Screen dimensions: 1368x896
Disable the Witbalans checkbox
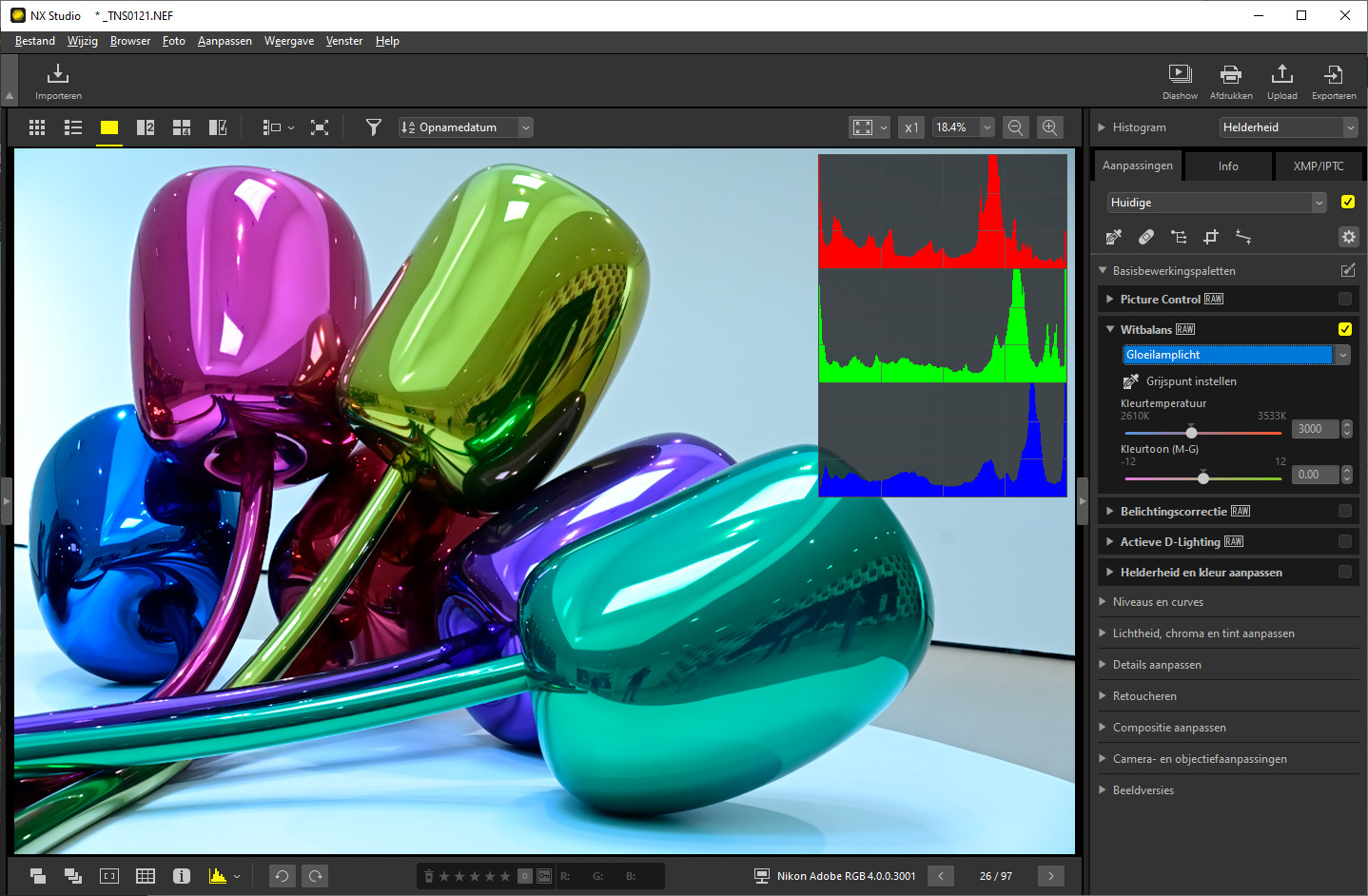tap(1345, 329)
